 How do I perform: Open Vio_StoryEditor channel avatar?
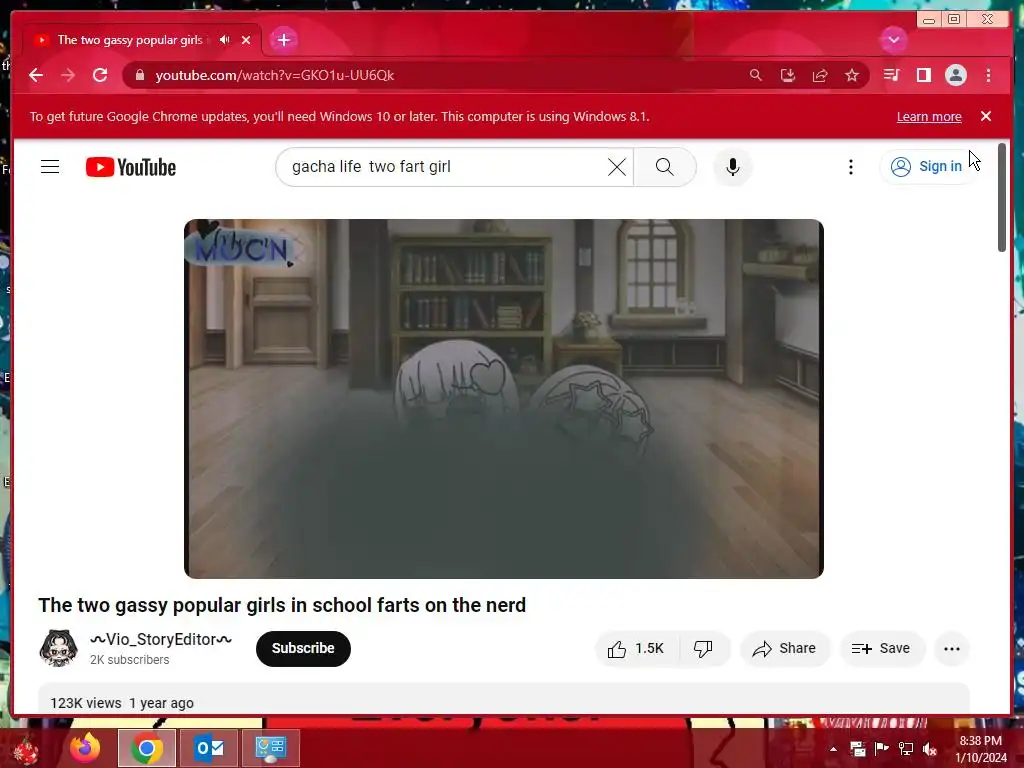point(59,648)
